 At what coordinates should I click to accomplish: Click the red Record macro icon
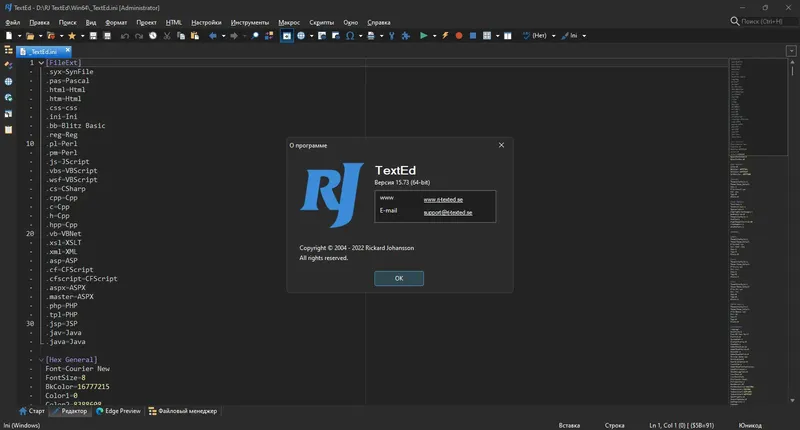(459, 36)
